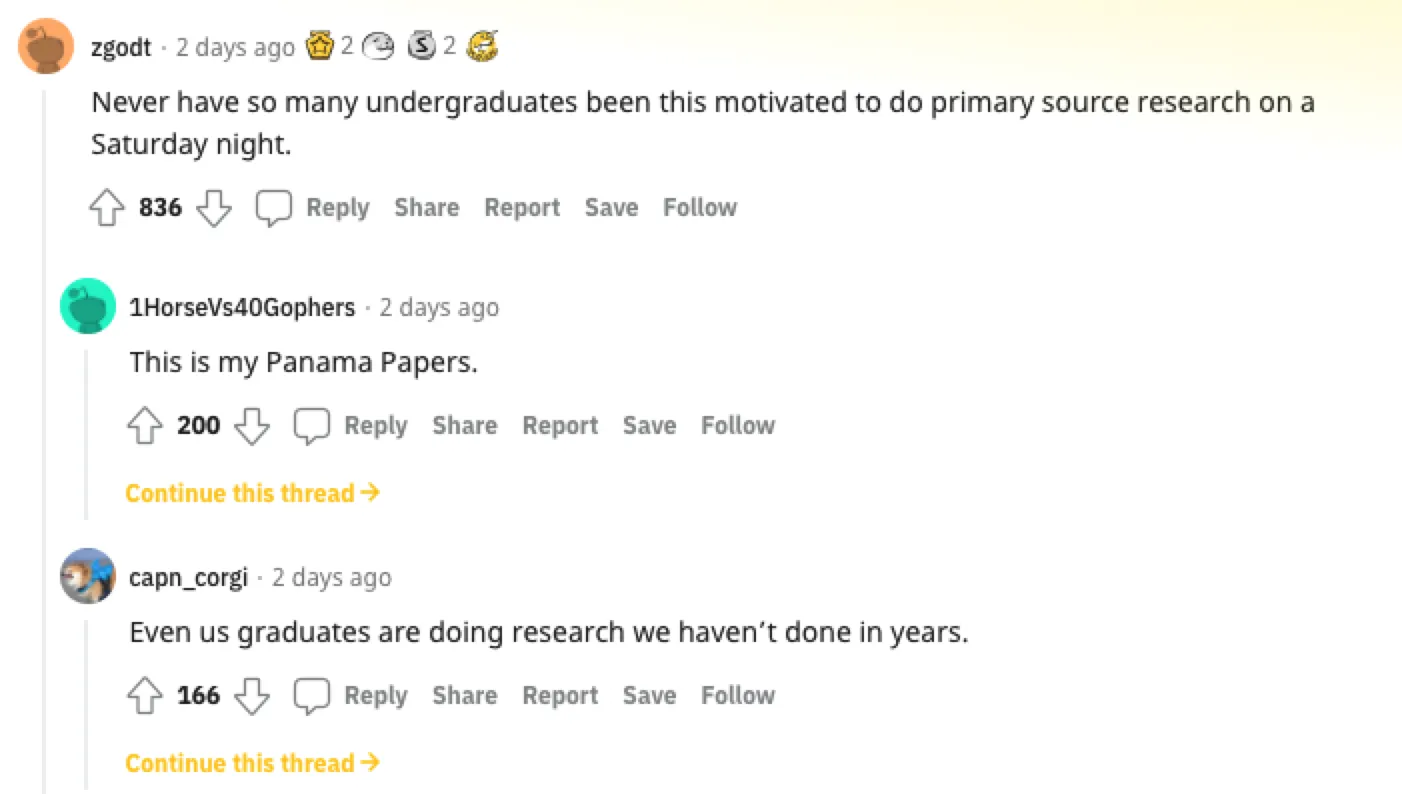Continue the thread under capn_corgi's comment
This screenshot has height=794, width=1402.
point(252,763)
